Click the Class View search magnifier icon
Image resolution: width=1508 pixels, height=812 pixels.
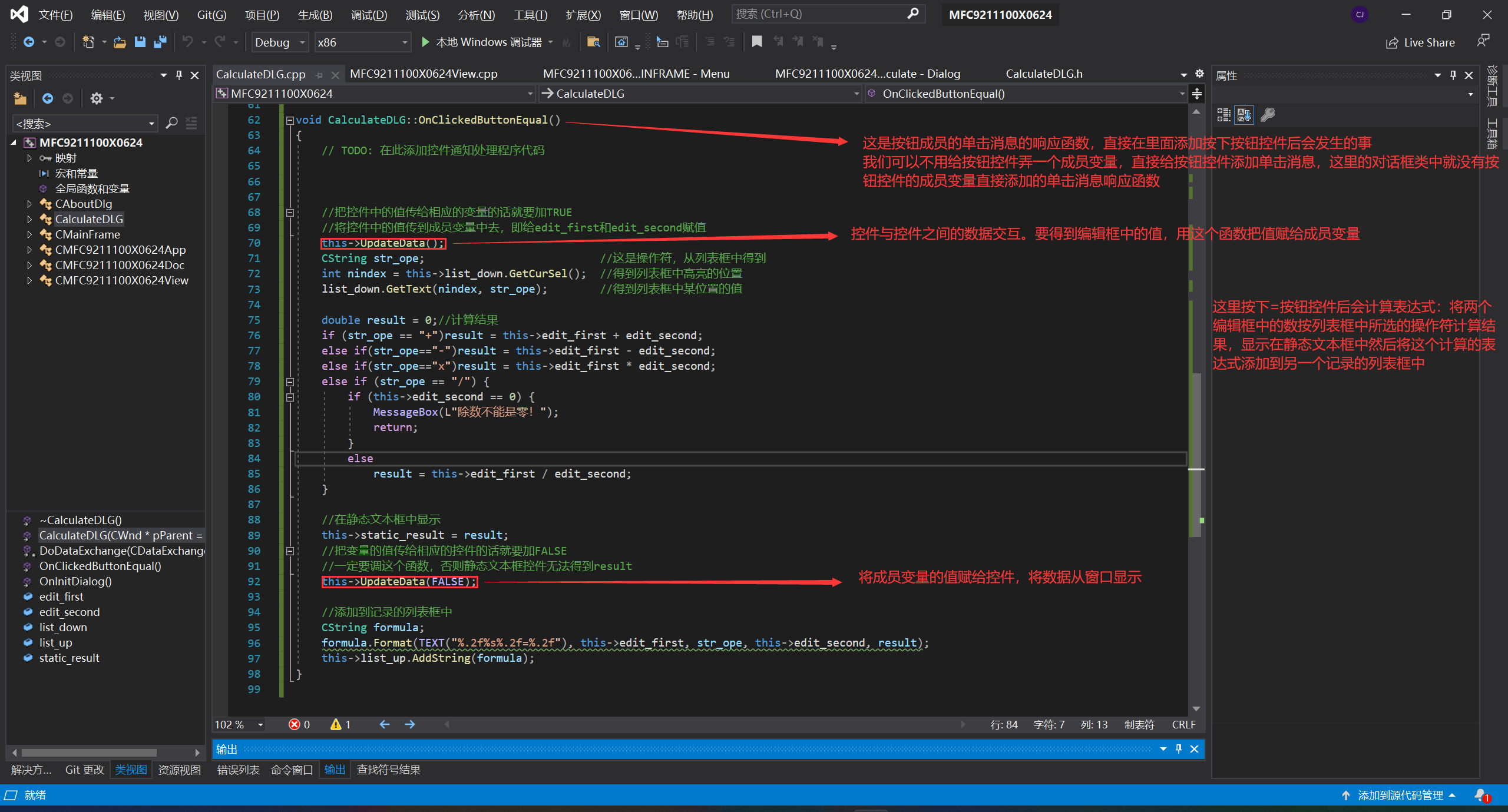[171, 123]
